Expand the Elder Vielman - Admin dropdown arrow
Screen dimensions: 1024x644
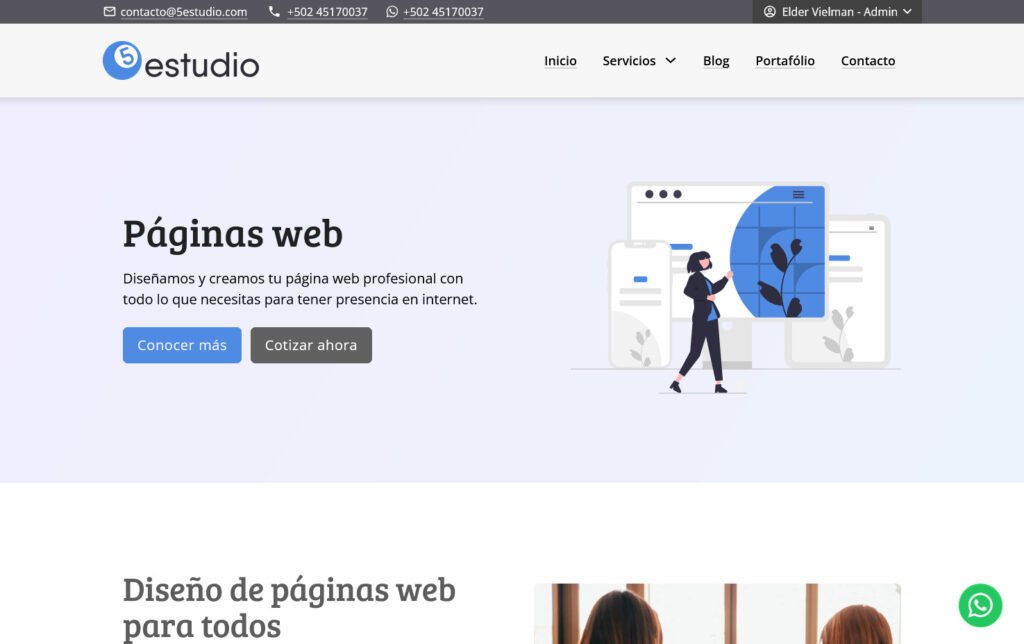click(x=907, y=12)
